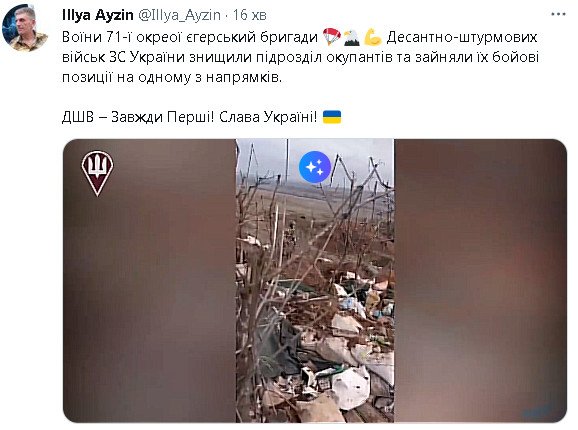Click "позиції на одному з напрямків" line

click(172, 77)
